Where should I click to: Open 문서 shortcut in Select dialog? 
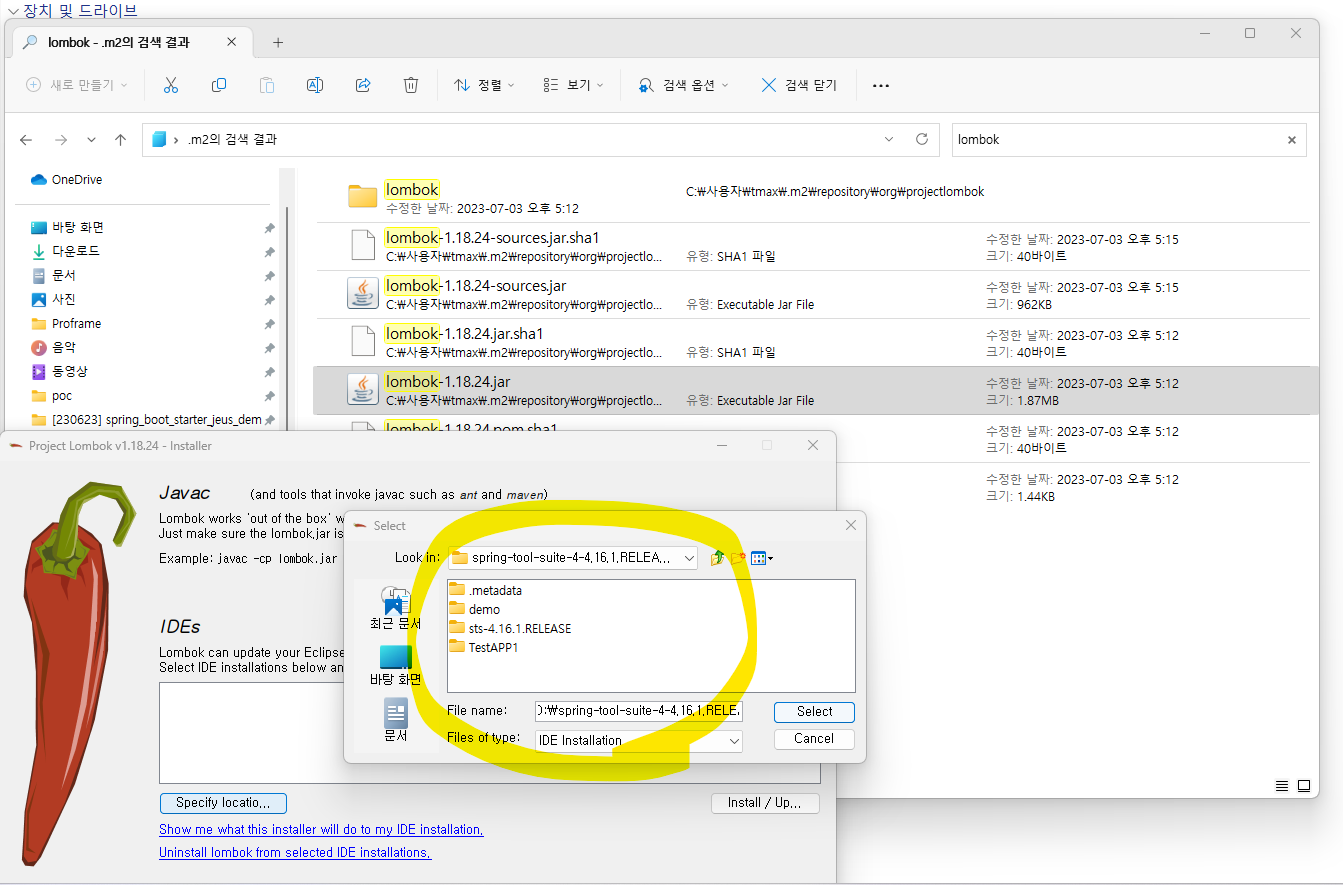pos(395,721)
